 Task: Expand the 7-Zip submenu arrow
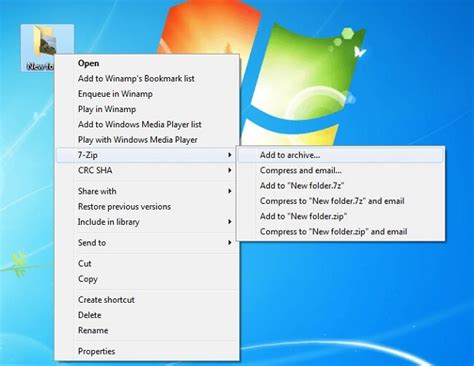tap(229, 155)
